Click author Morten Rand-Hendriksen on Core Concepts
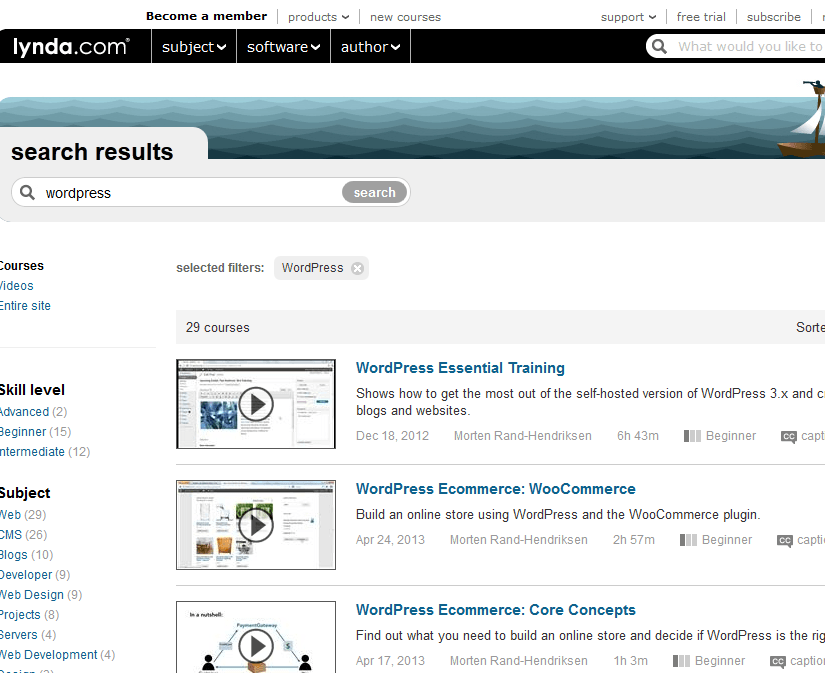 [518, 661]
